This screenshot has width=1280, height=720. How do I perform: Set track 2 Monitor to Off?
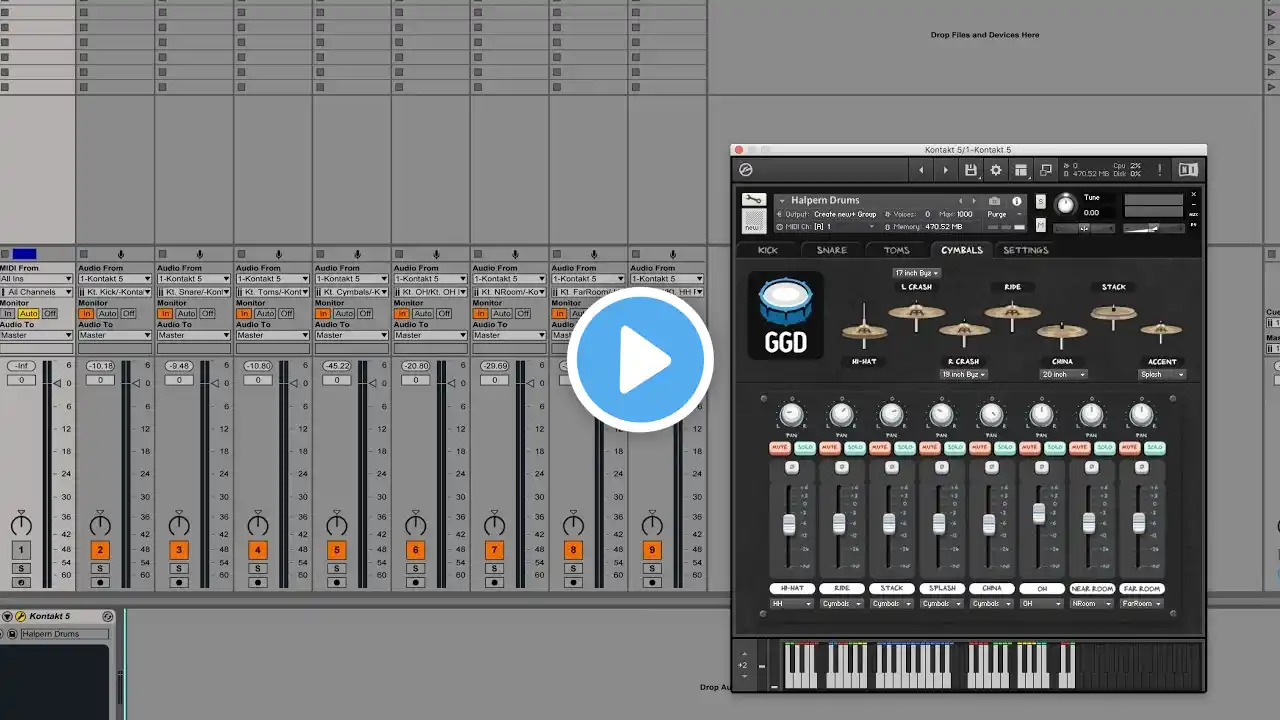pyautogui.click(x=129, y=314)
